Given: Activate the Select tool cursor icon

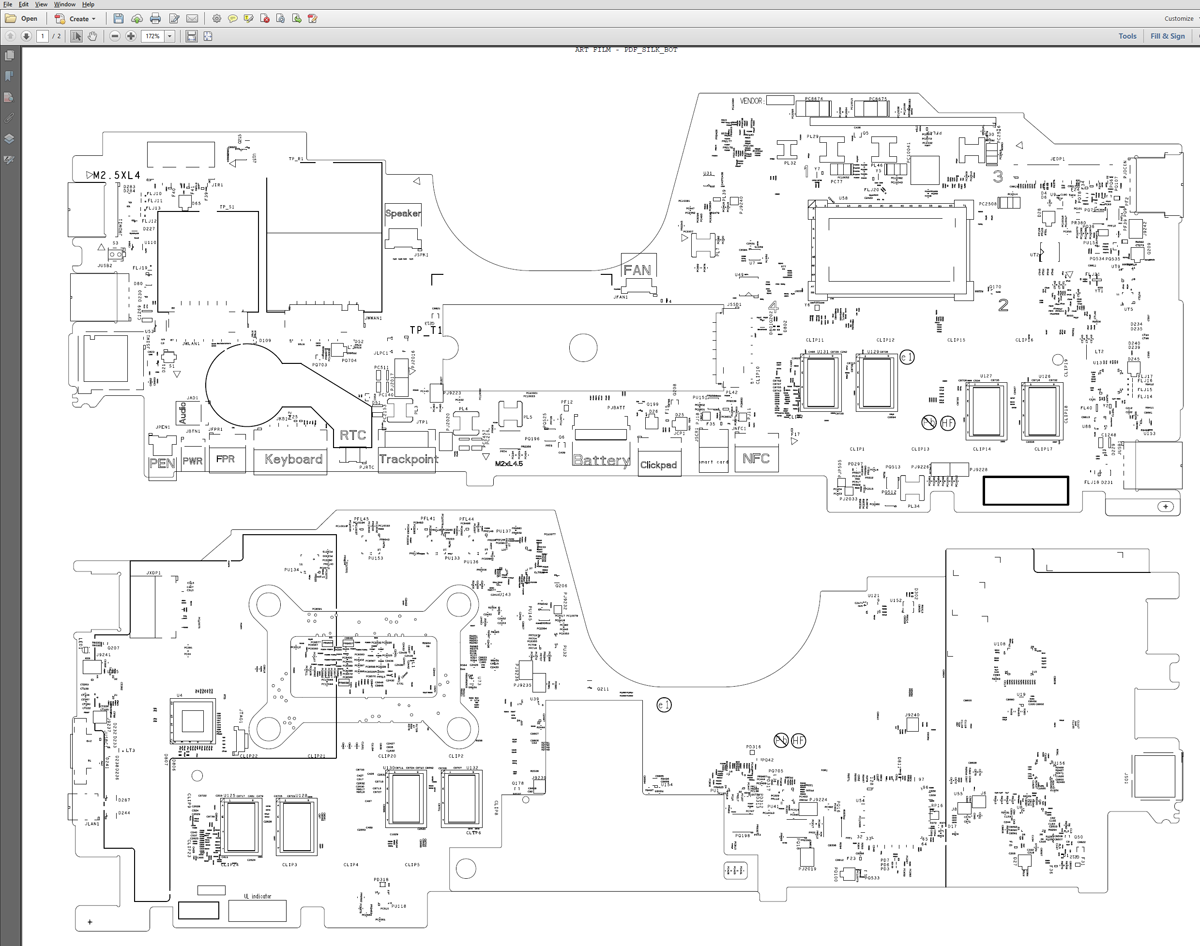Looking at the screenshot, I should coord(76,36).
